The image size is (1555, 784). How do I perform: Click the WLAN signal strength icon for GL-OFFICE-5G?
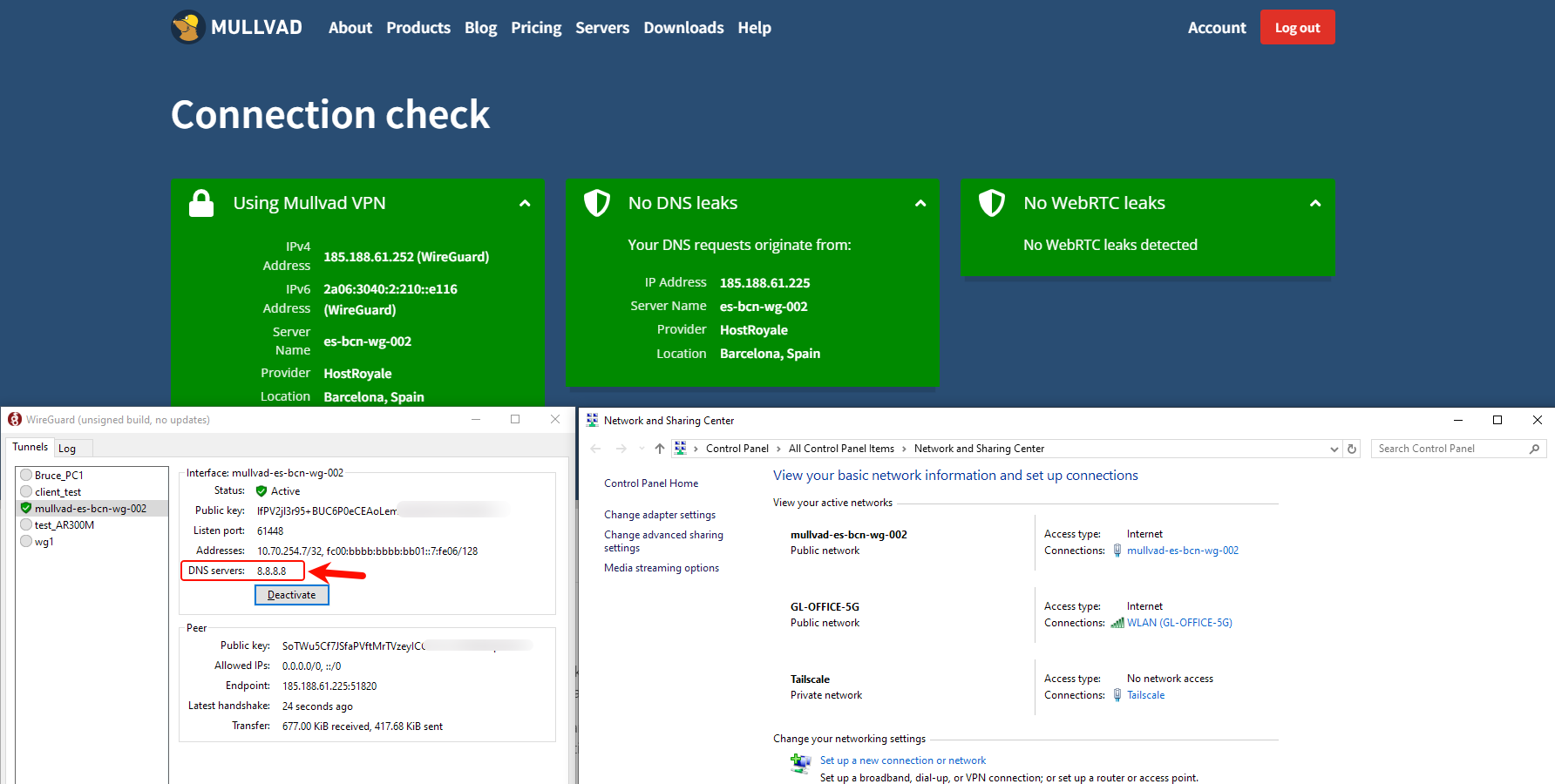point(1117,623)
